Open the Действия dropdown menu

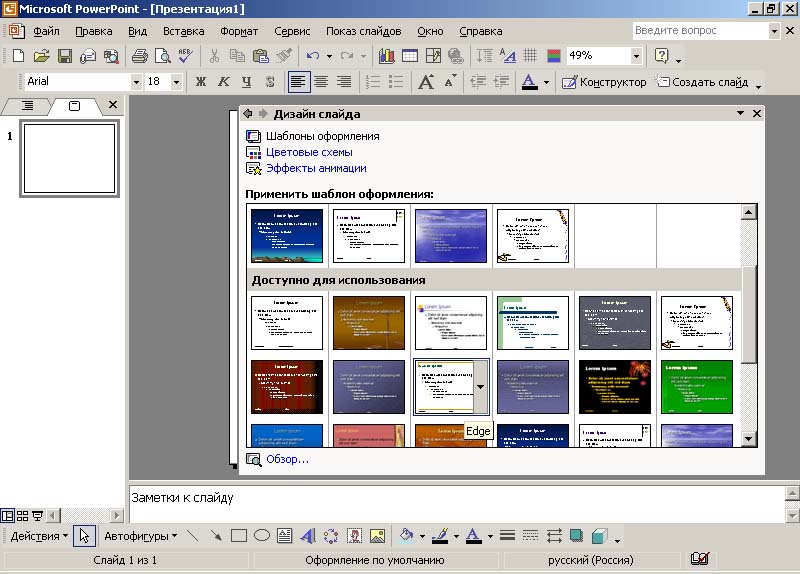[x=39, y=536]
